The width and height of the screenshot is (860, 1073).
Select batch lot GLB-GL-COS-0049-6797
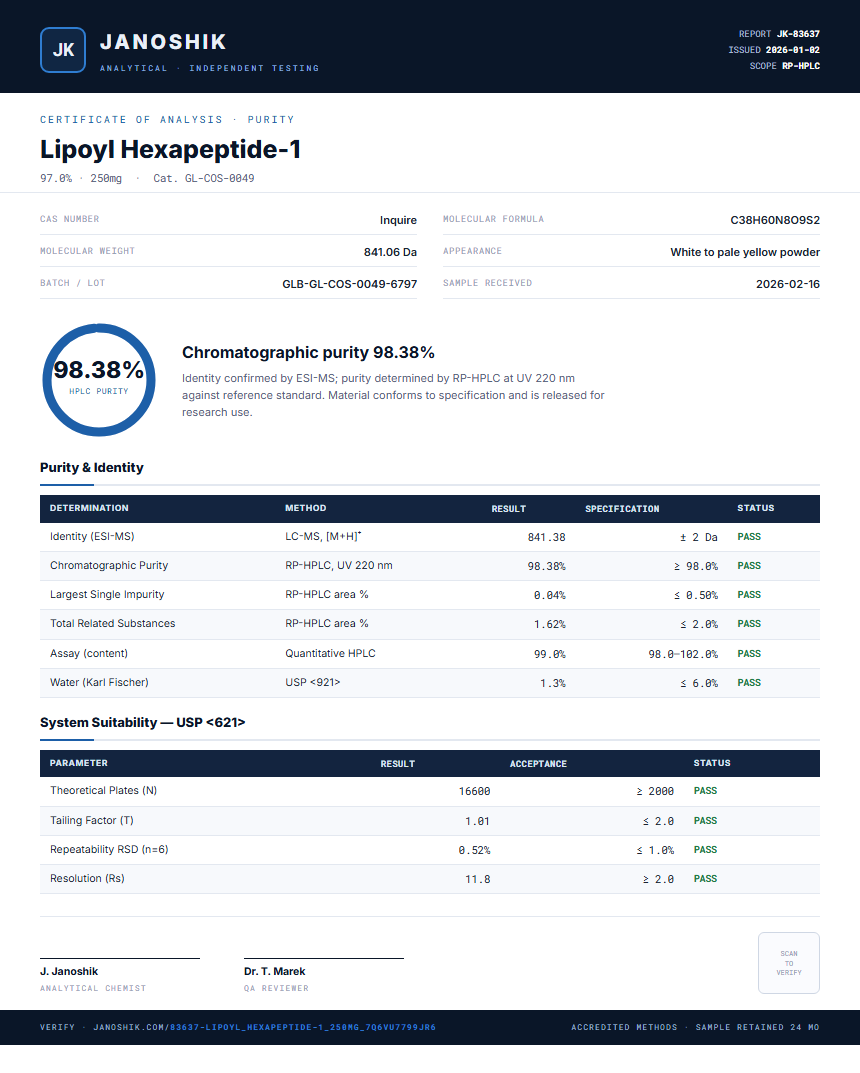[x=350, y=284]
